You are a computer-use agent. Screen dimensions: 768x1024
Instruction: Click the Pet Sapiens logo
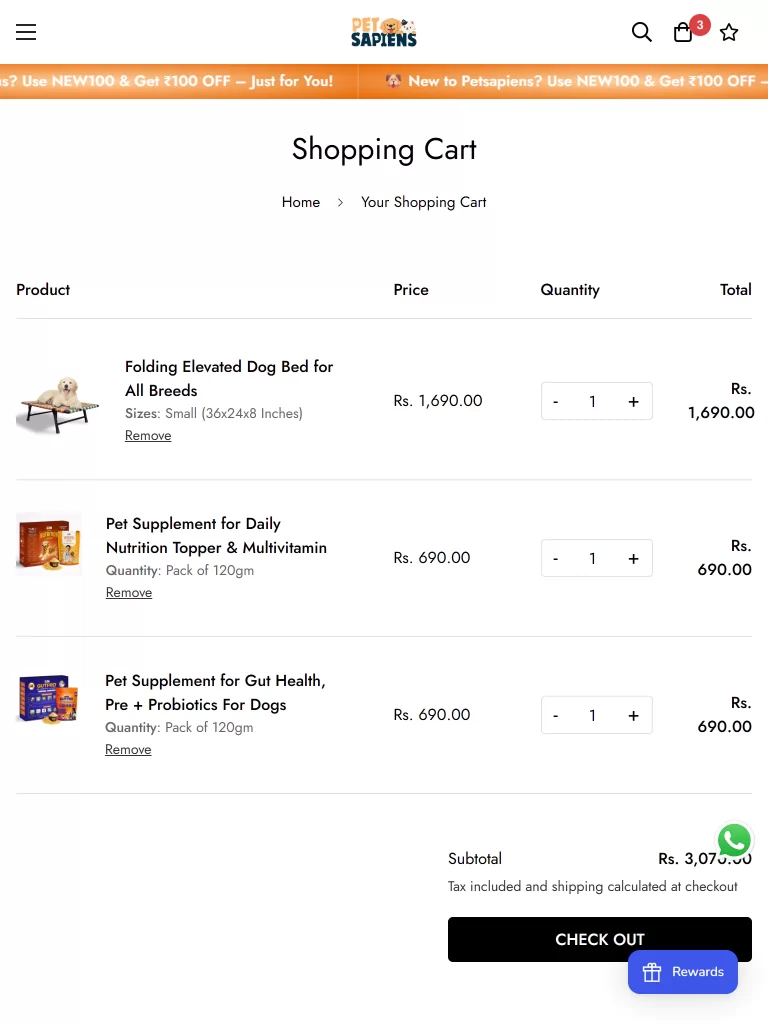coord(384,32)
